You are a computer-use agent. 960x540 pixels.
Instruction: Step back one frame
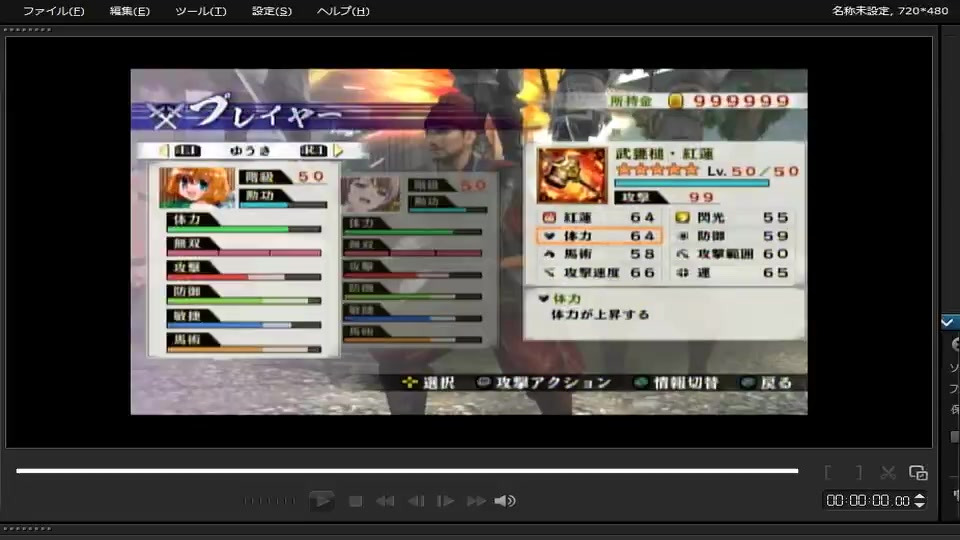[x=416, y=501]
